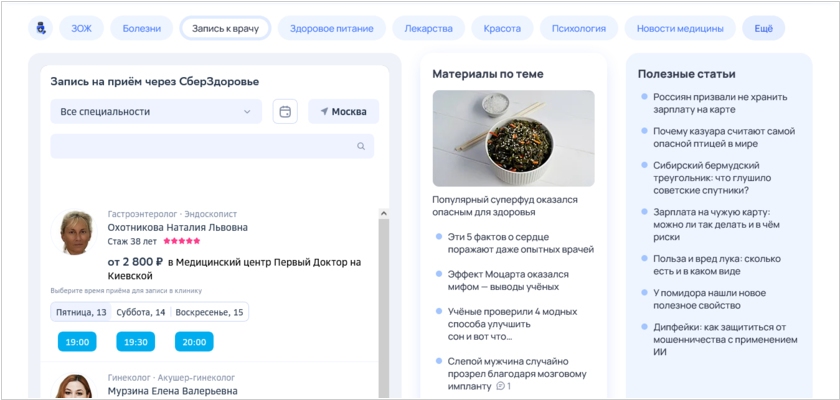Switch to the Лекарства tab
The width and height of the screenshot is (840, 400).
pyautogui.click(x=428, y=28)
